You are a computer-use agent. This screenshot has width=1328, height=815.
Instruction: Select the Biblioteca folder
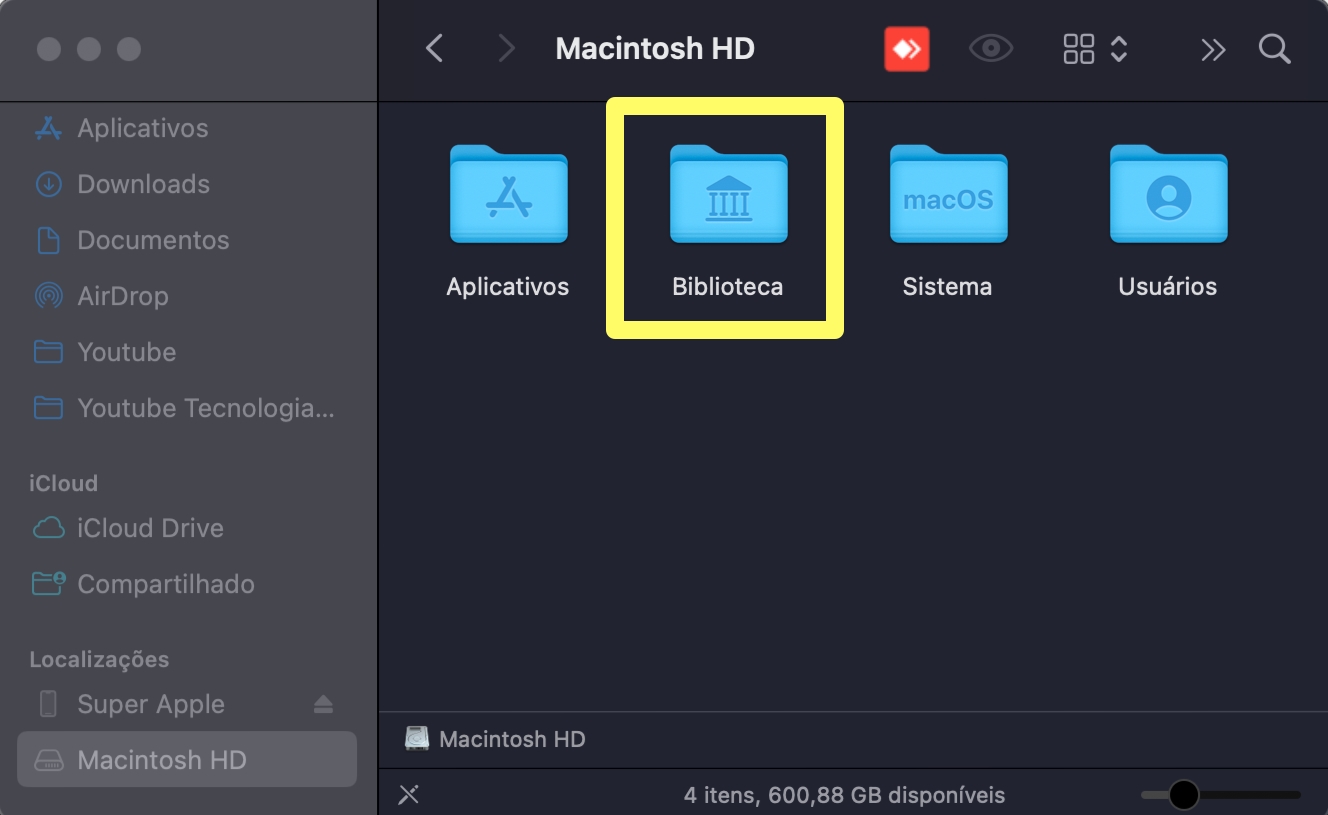click(x=728, y=196)
